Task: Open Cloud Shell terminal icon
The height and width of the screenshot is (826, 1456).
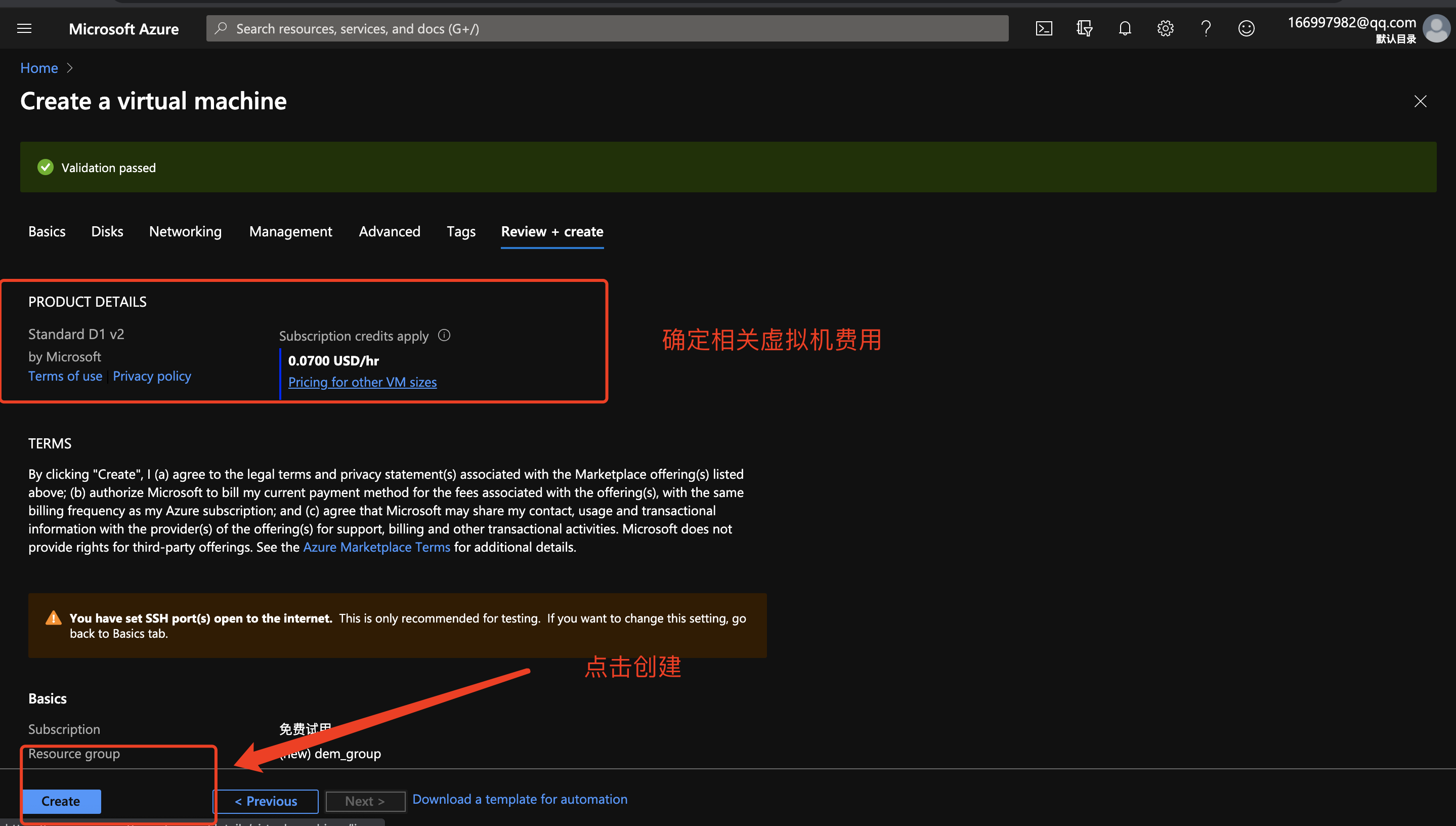Action: coord(1044,28)
